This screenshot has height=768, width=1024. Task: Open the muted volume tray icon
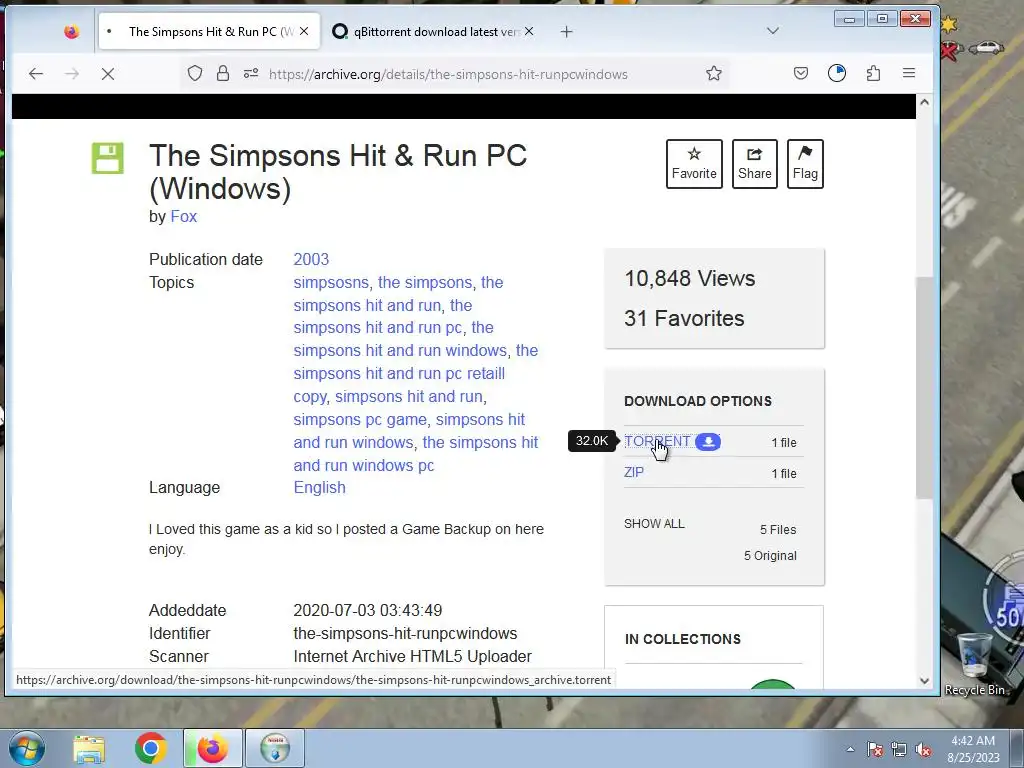(x=923, y=749)
